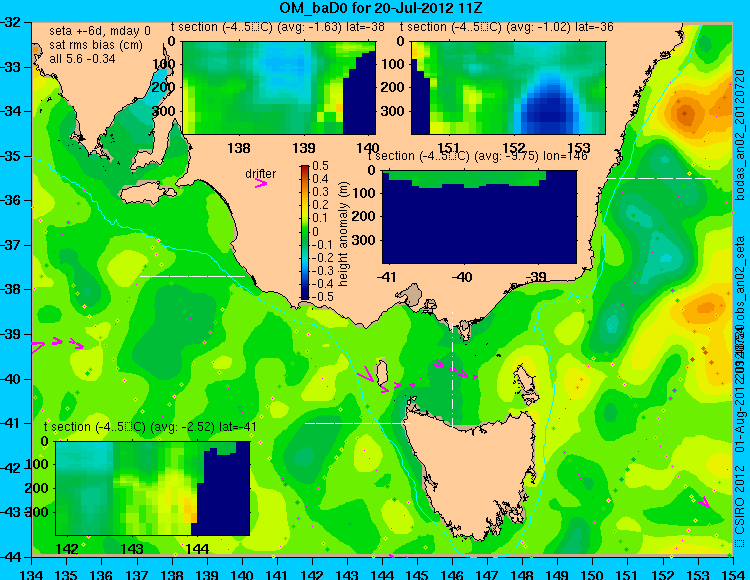The width and height of the screenshot is (750, 580).
Task: Click King Island west of Bass Strait
Action: (x=381, y=373)
